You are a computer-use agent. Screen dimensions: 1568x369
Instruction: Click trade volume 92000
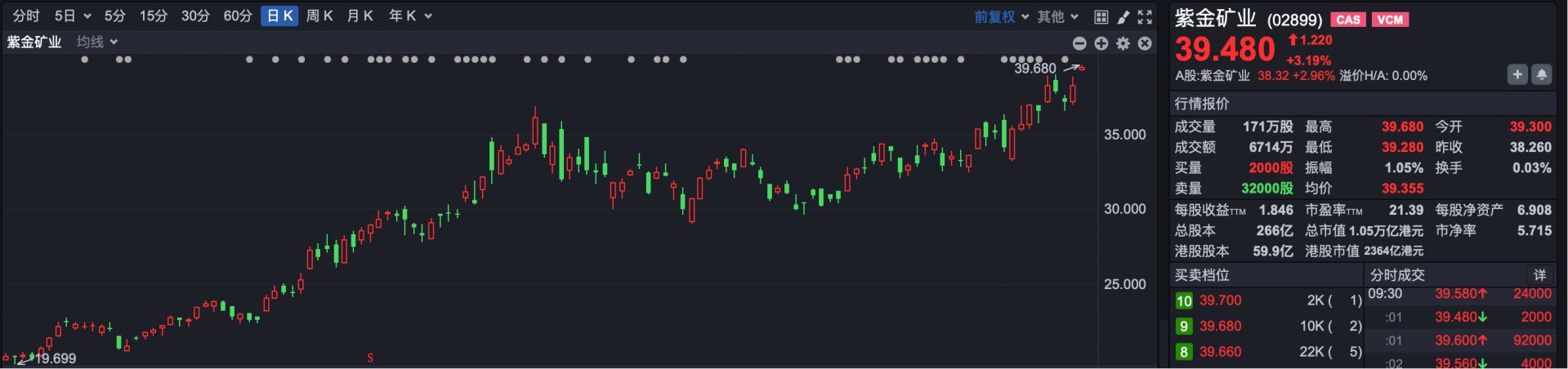[1532, 340]
